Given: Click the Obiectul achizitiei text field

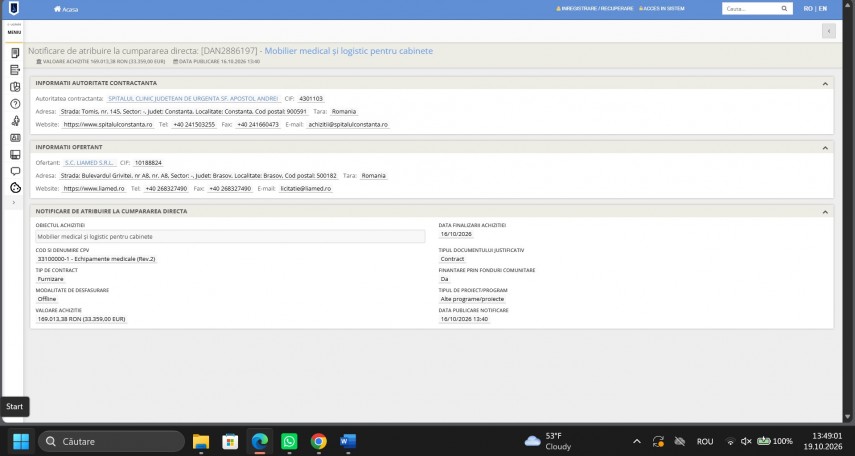Looking at the screenshot, I should [230, 237].
